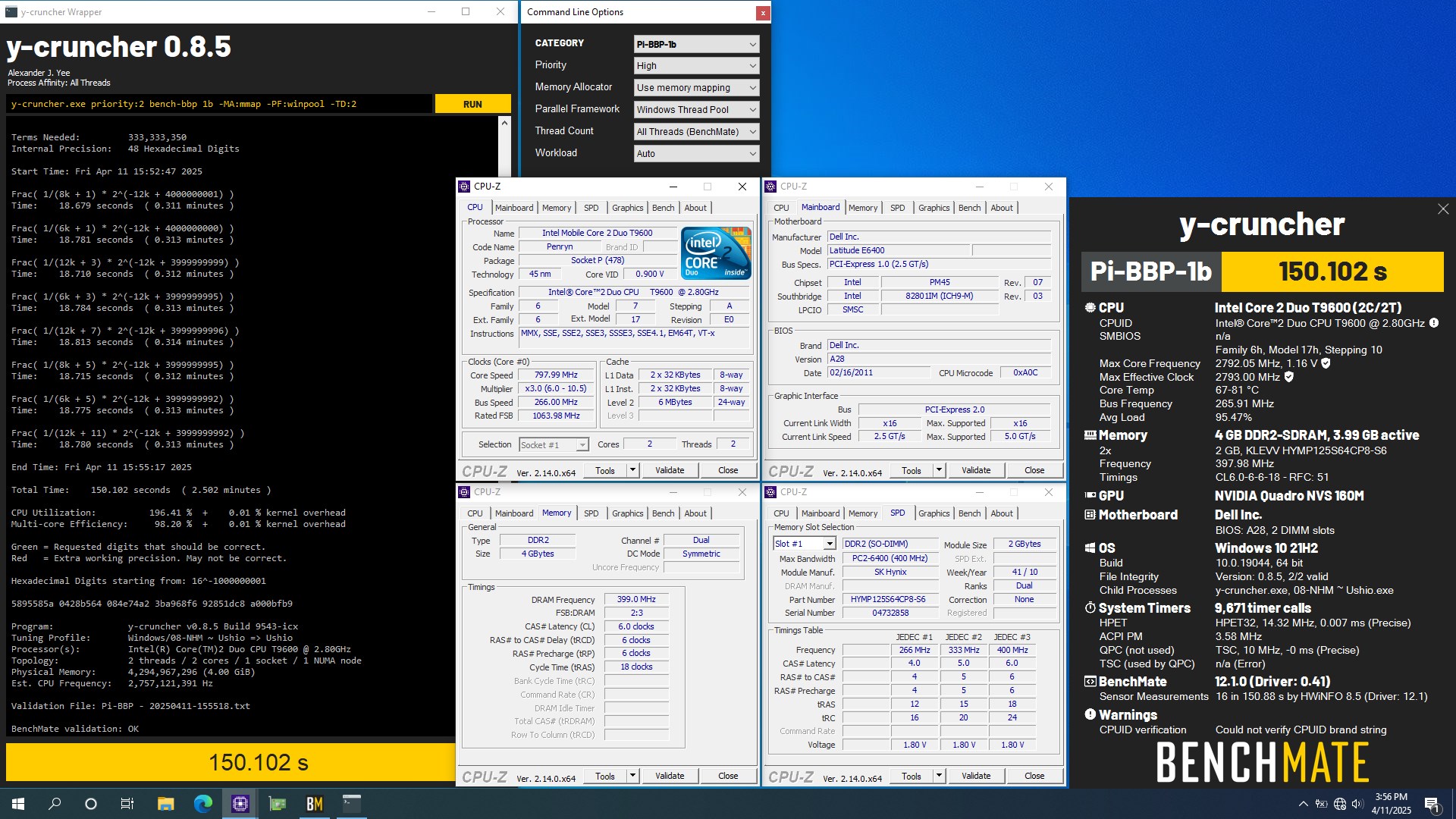Click the Intel Core 2 Duo logo
1456x819 pixels.
(716, 253)
